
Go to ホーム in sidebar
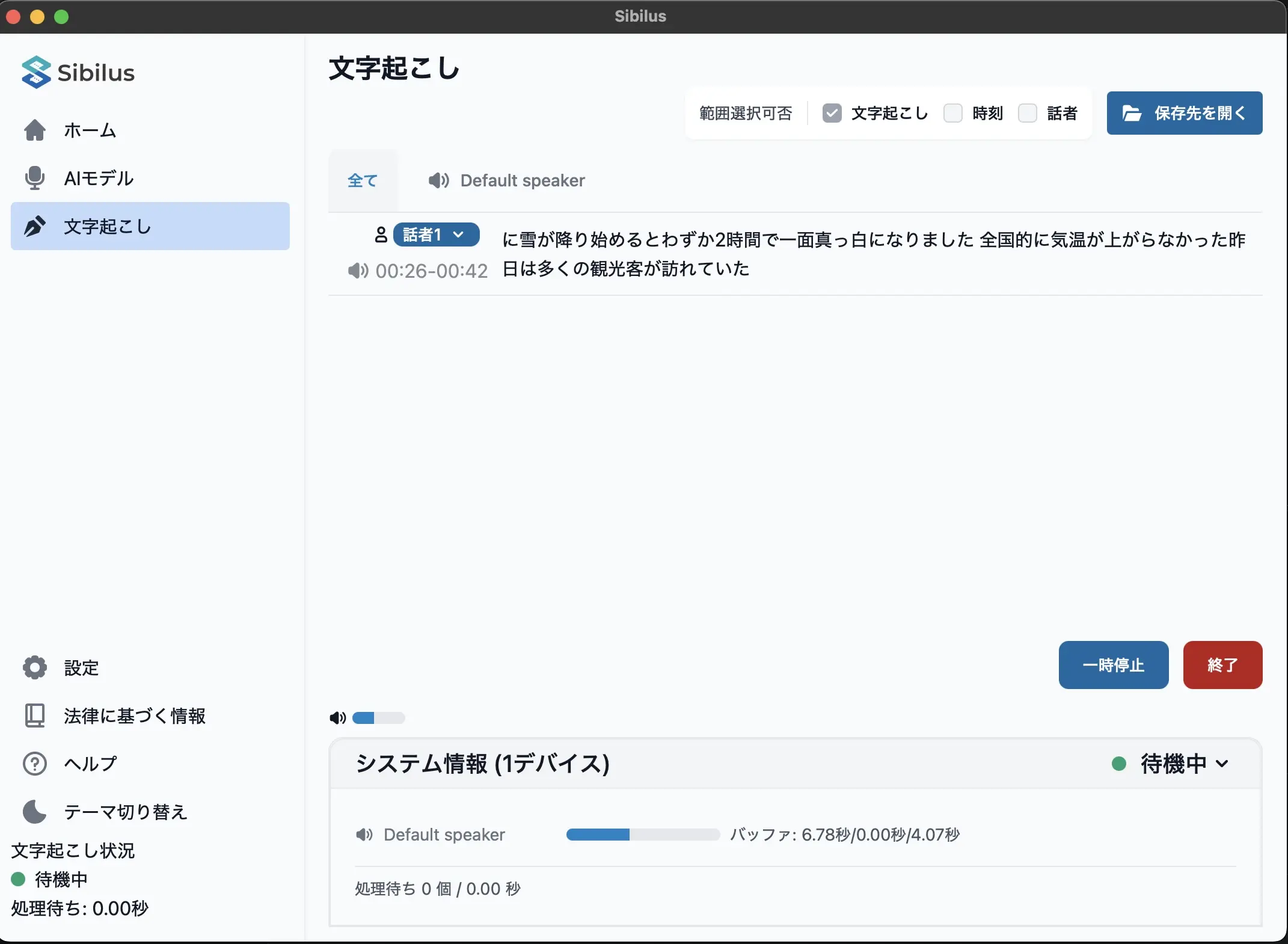(x=150, y=130)
